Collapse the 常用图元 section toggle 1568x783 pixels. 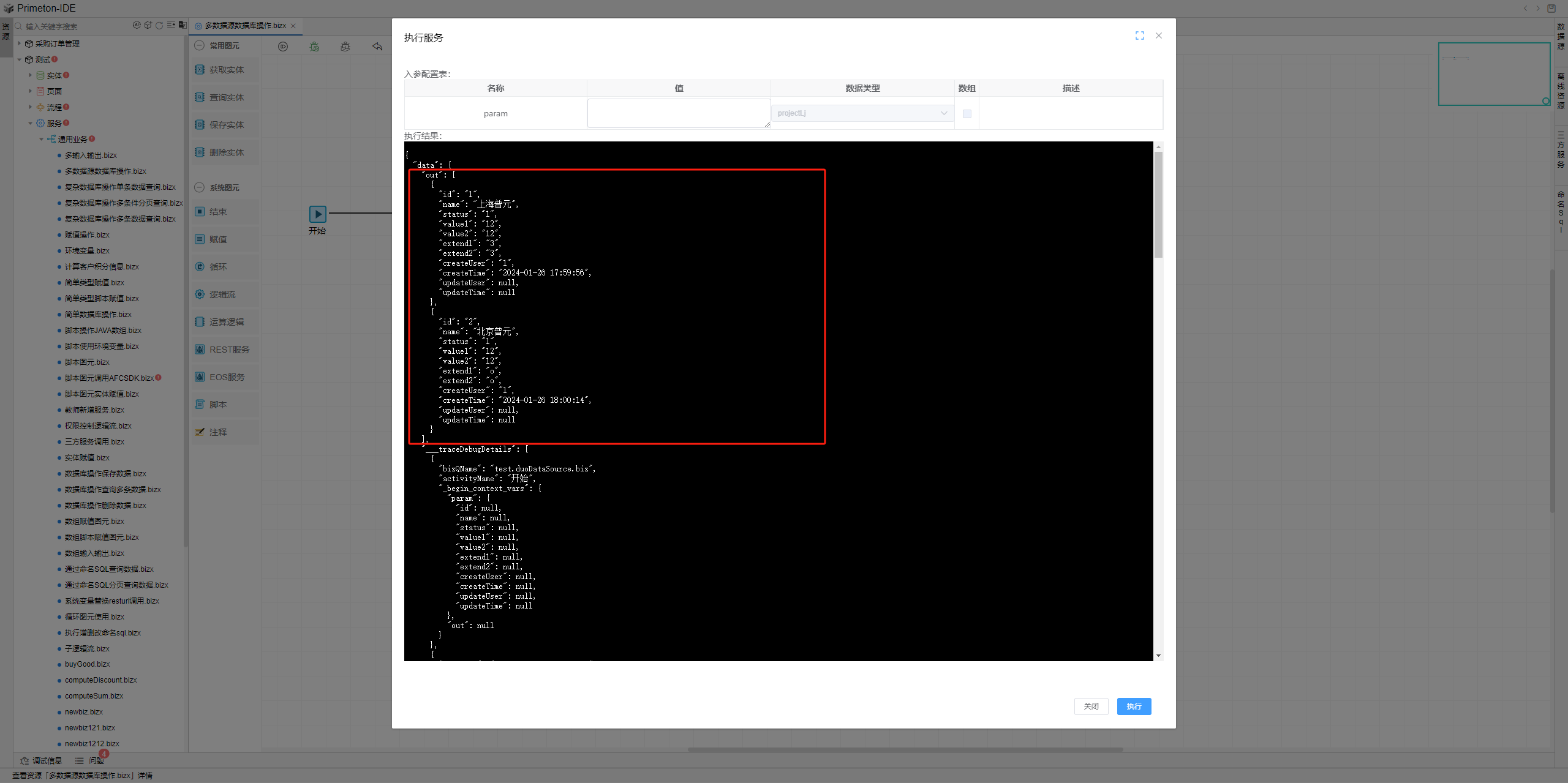click(199, 45)
